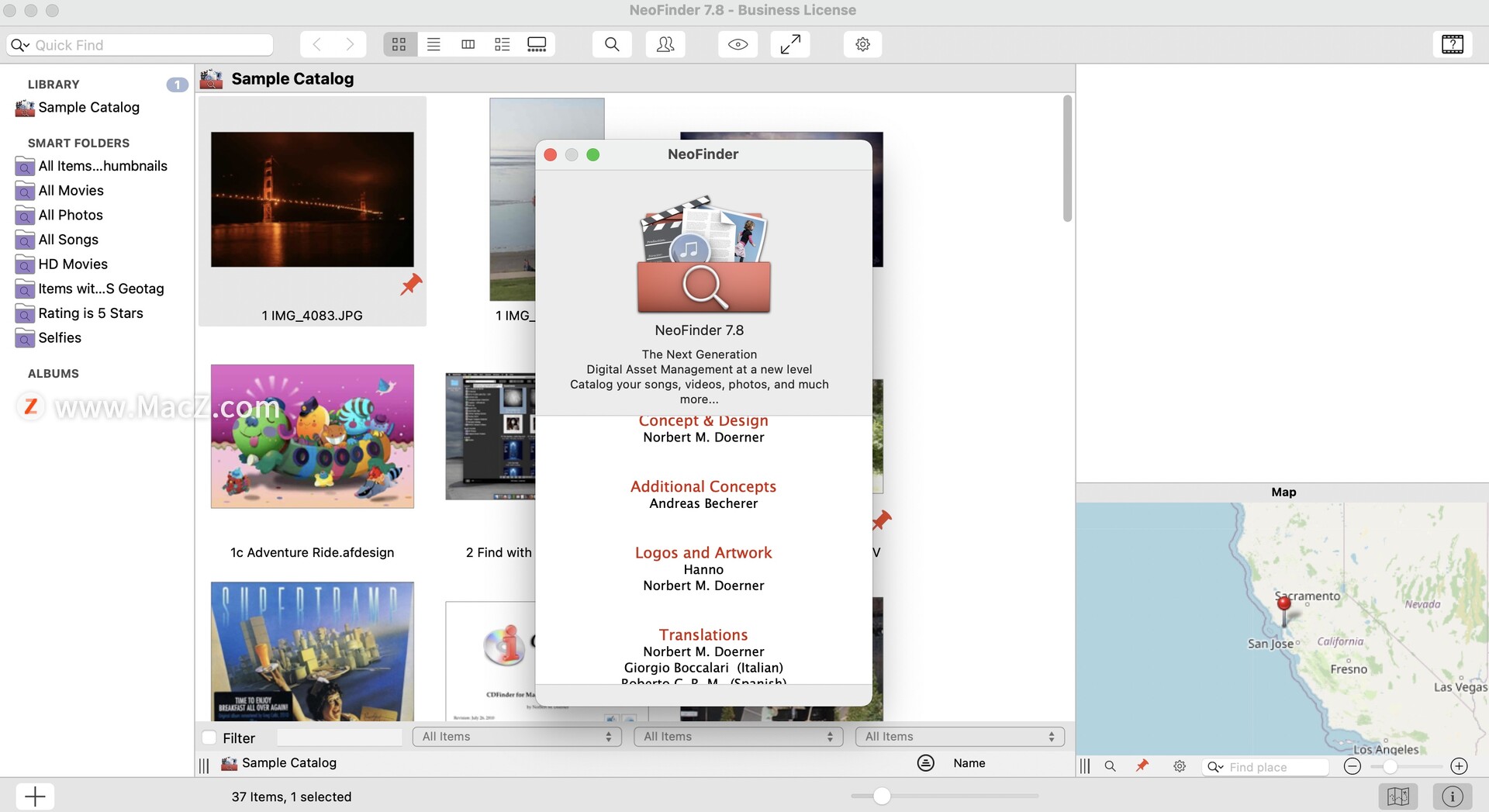Toggle the info inspector button

pos(1452,796)
